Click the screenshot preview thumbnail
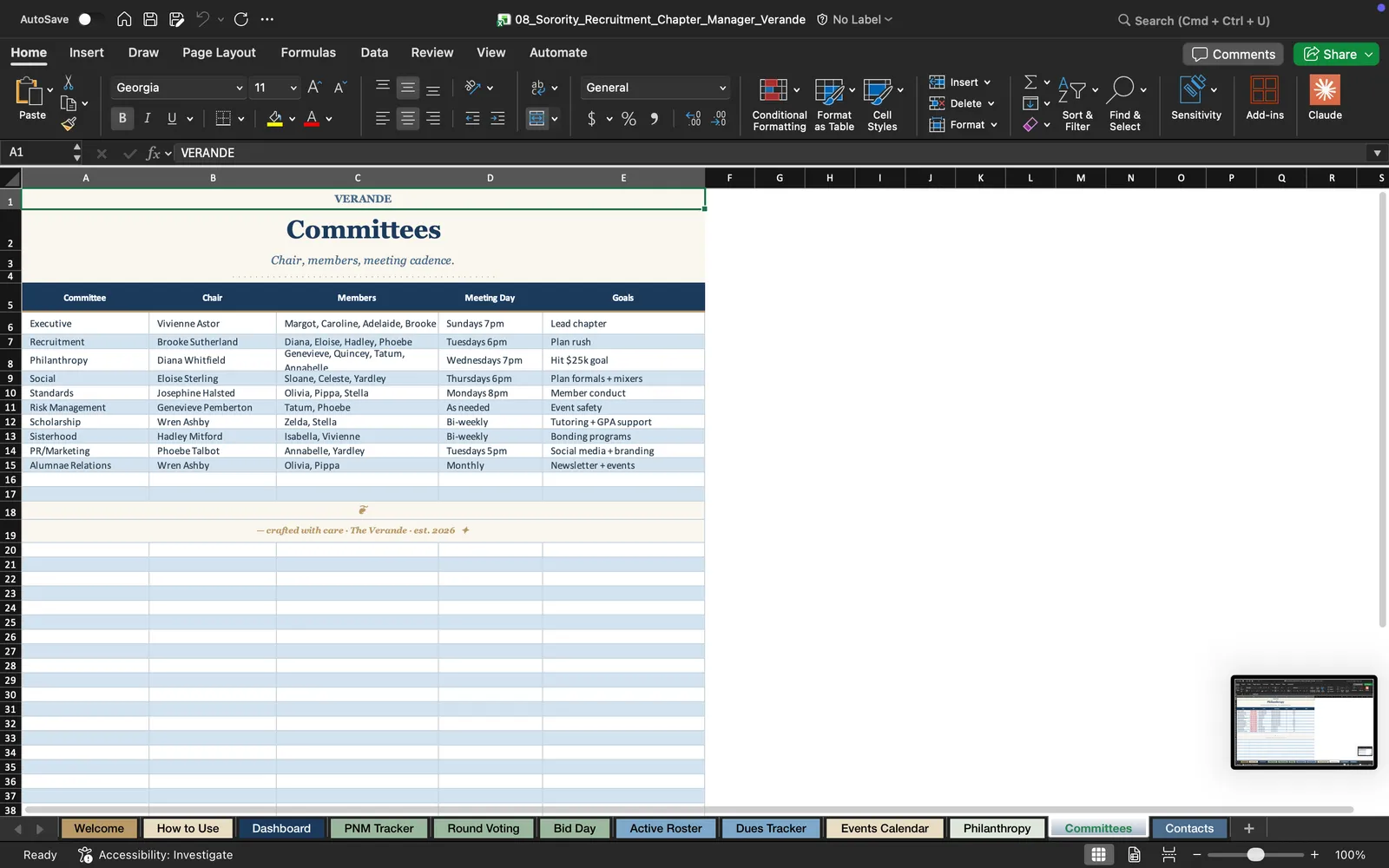The height and width of the screenshot is (868, 1389). (1304, 722)
